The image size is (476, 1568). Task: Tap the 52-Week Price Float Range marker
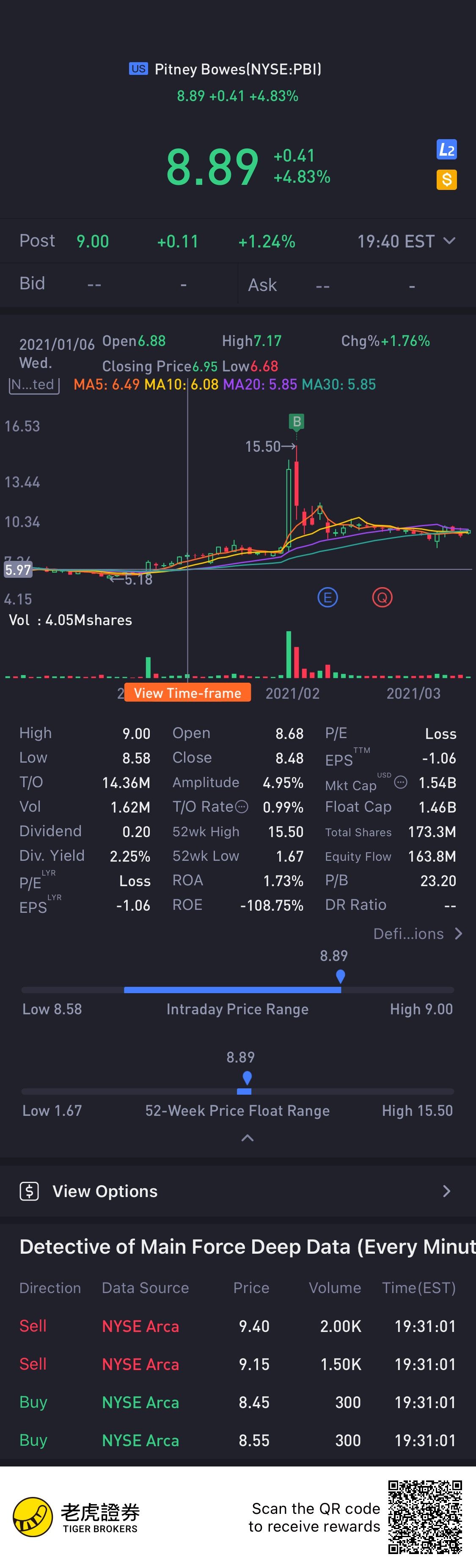coord(247,1078)
